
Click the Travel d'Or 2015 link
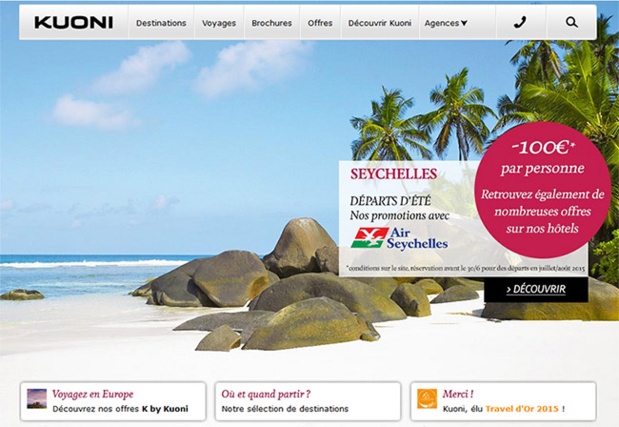[x=522, y=409]
